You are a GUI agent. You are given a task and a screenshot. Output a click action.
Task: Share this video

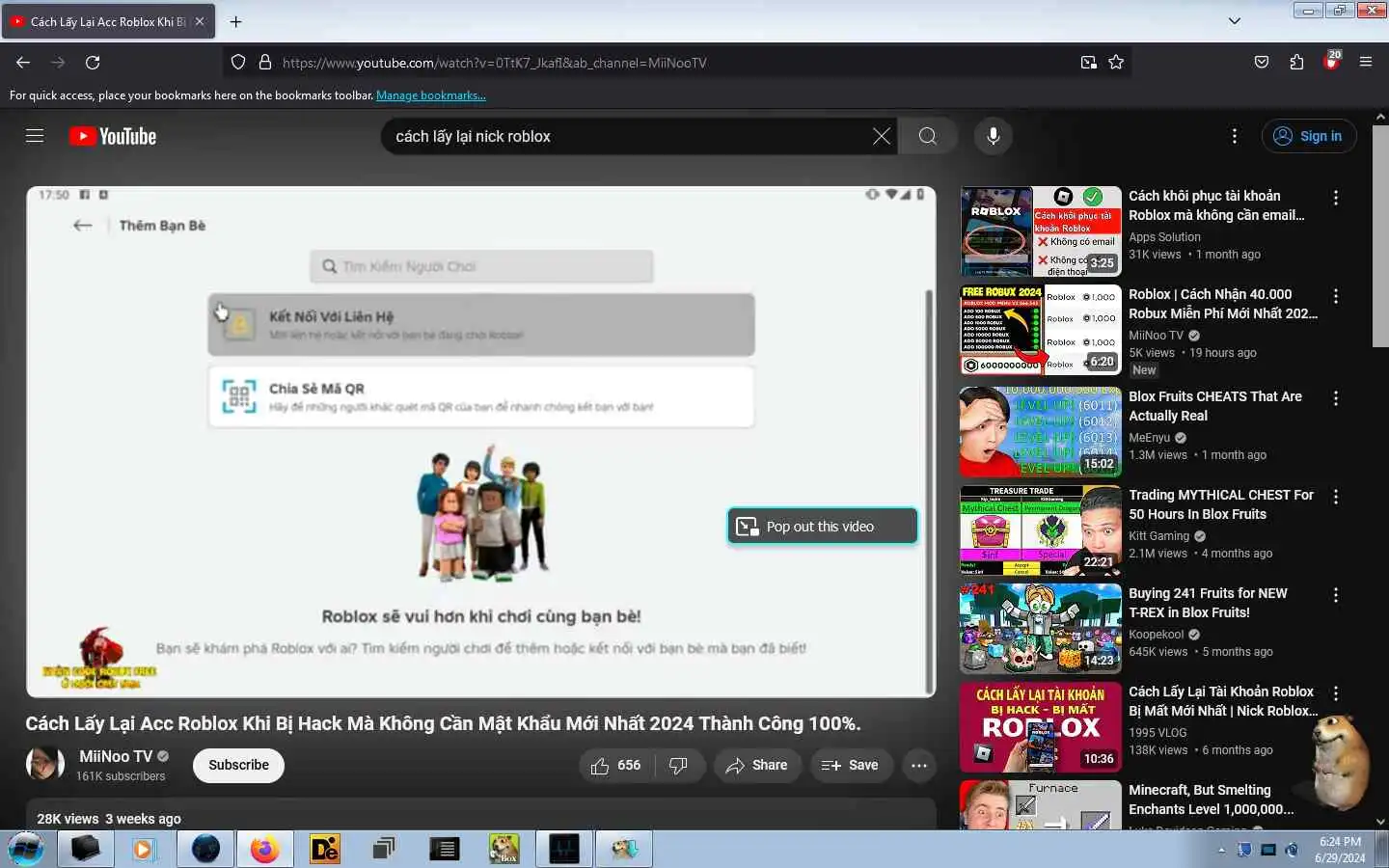pos(757,765)
